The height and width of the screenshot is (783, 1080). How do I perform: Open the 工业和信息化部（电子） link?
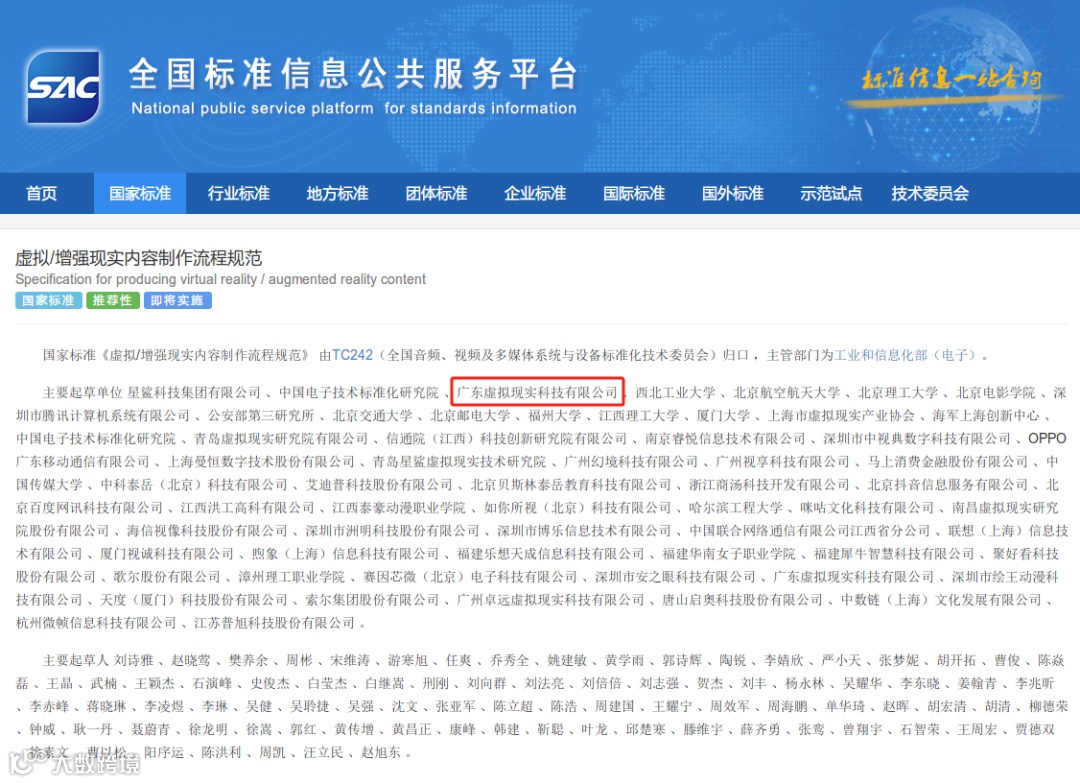tap(905, 355)
